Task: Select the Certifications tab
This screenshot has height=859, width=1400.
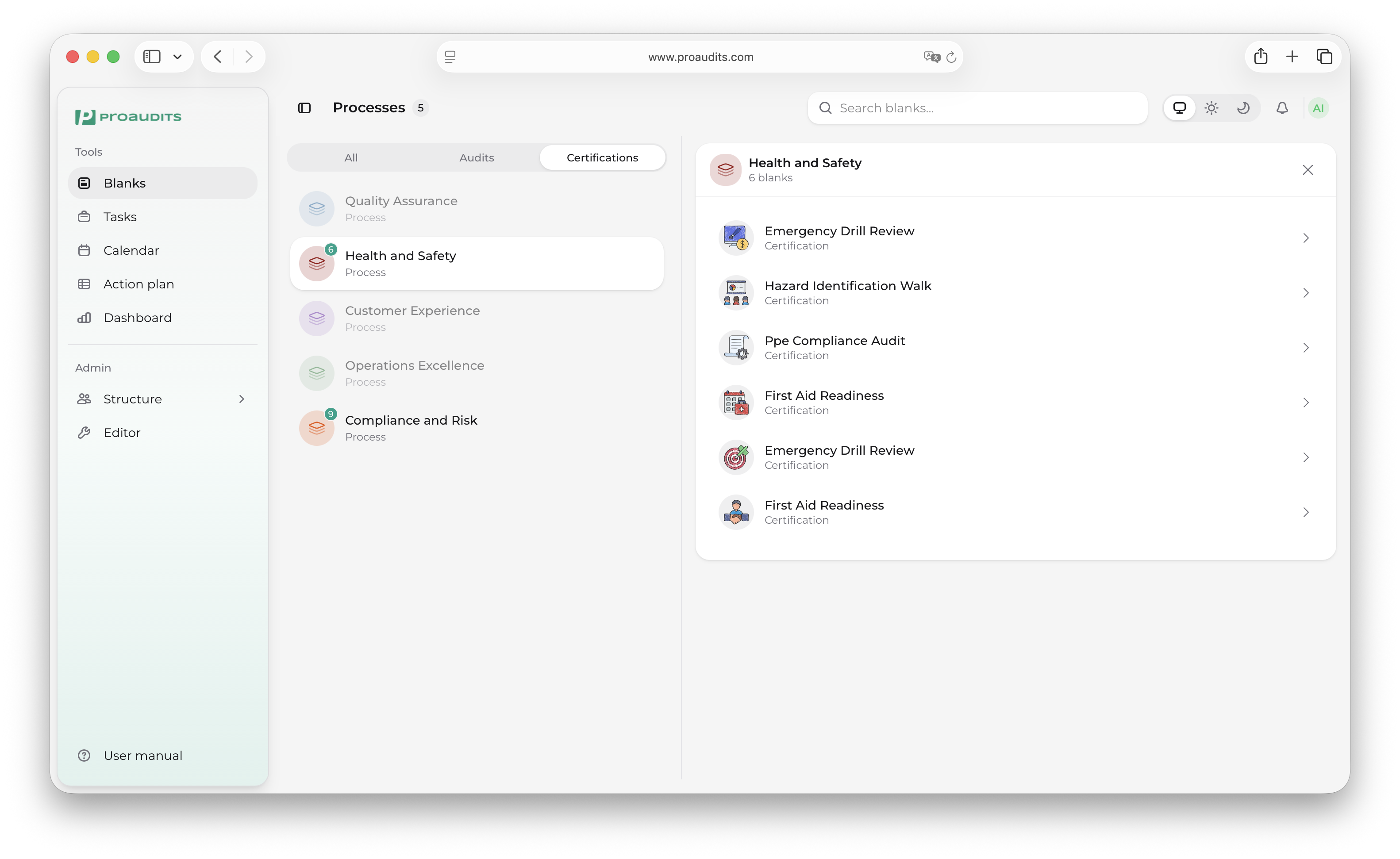Action: [x=602, y=157]
